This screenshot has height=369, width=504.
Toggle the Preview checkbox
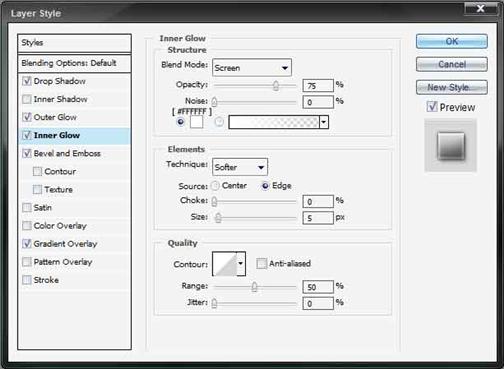(432, 107)
